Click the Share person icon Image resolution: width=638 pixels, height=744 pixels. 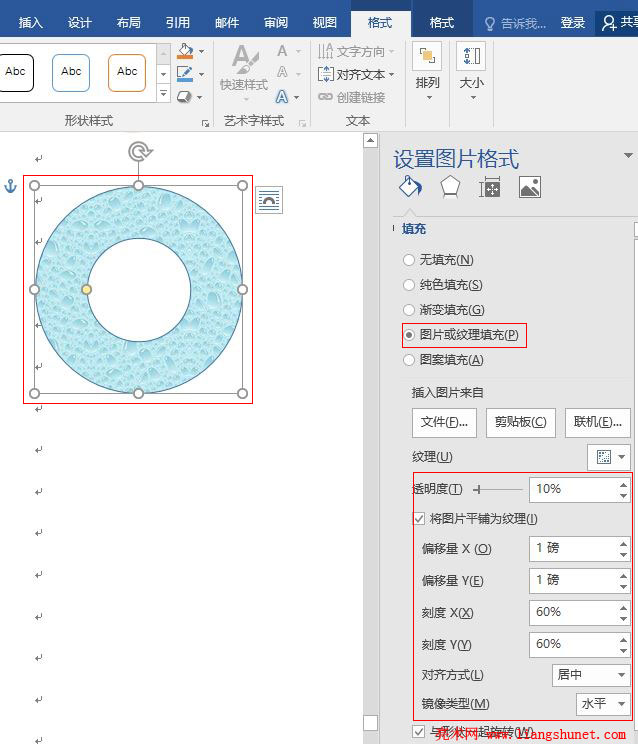pos(608,23)
